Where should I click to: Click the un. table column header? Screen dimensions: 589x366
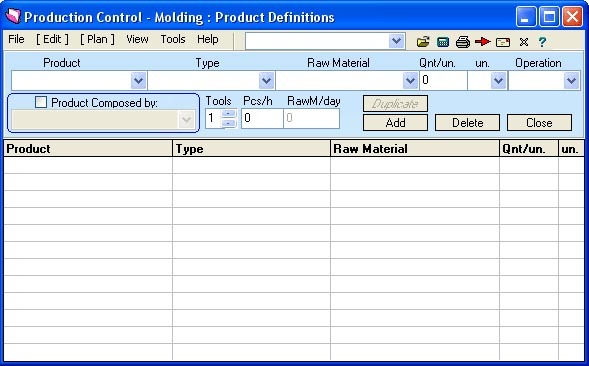(571, 149)
